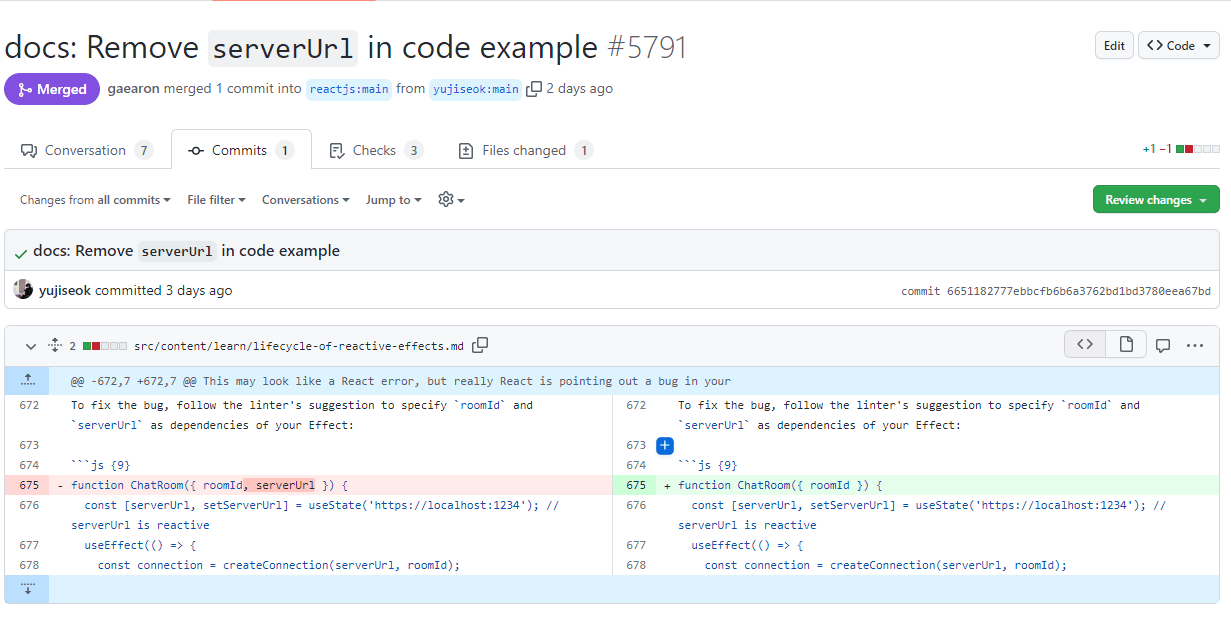Click commit hash 6651182777ebbcfb6b6a text
Image resolution: width=1231 pixels, height=621 pixels.
(1079, 291)
